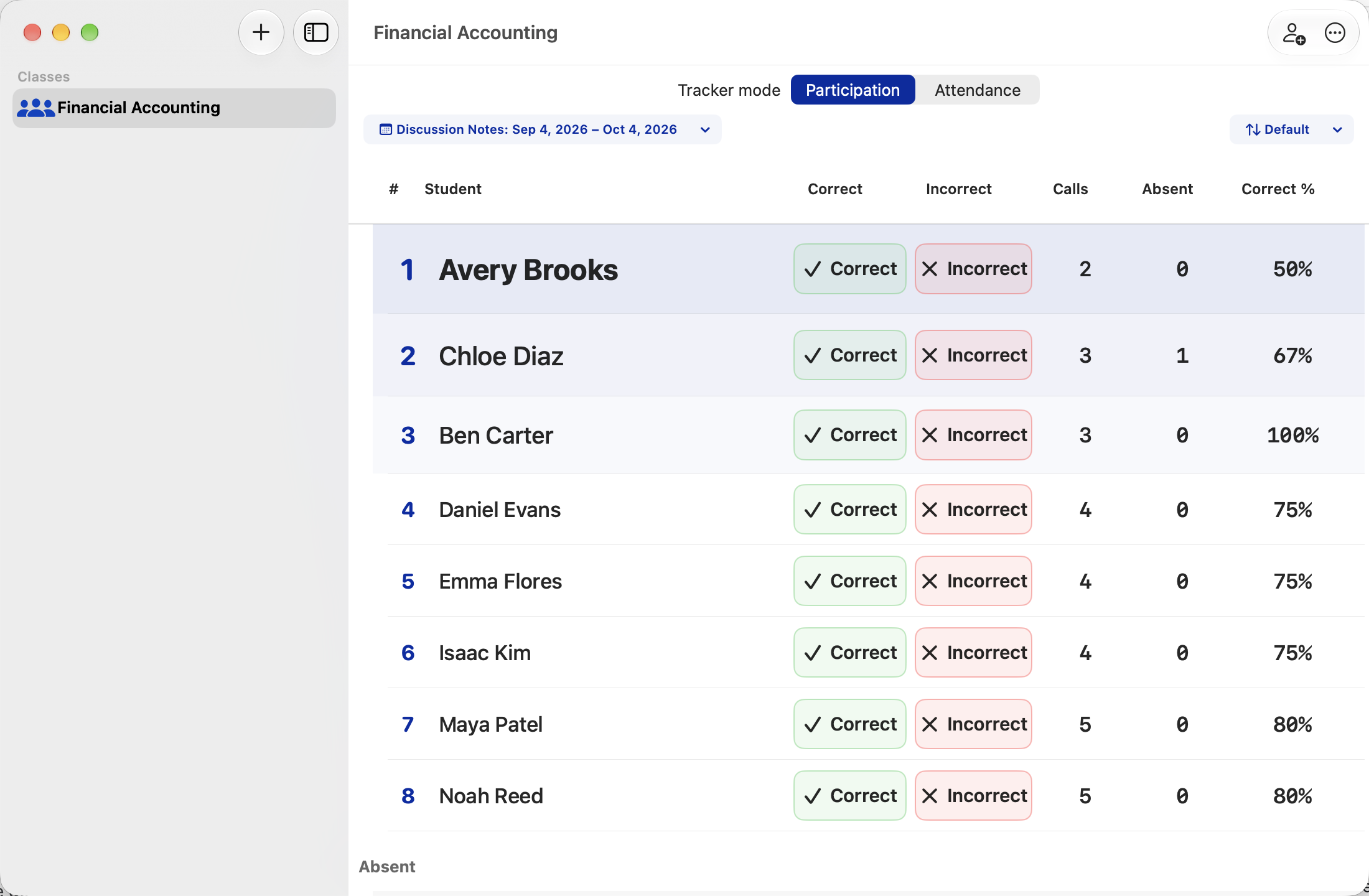This screenshot has width=1369, height=896.
Task: Mark Isaac Kim as Incorrect
Action: point(974,653)
